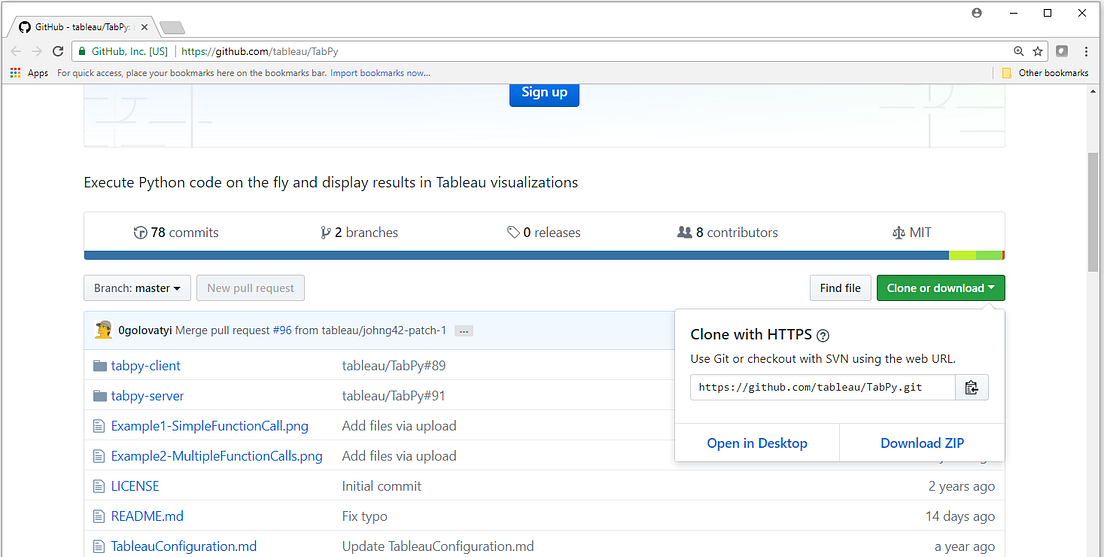
Task: View the 2 branches
Action: [x=359, y=232]
